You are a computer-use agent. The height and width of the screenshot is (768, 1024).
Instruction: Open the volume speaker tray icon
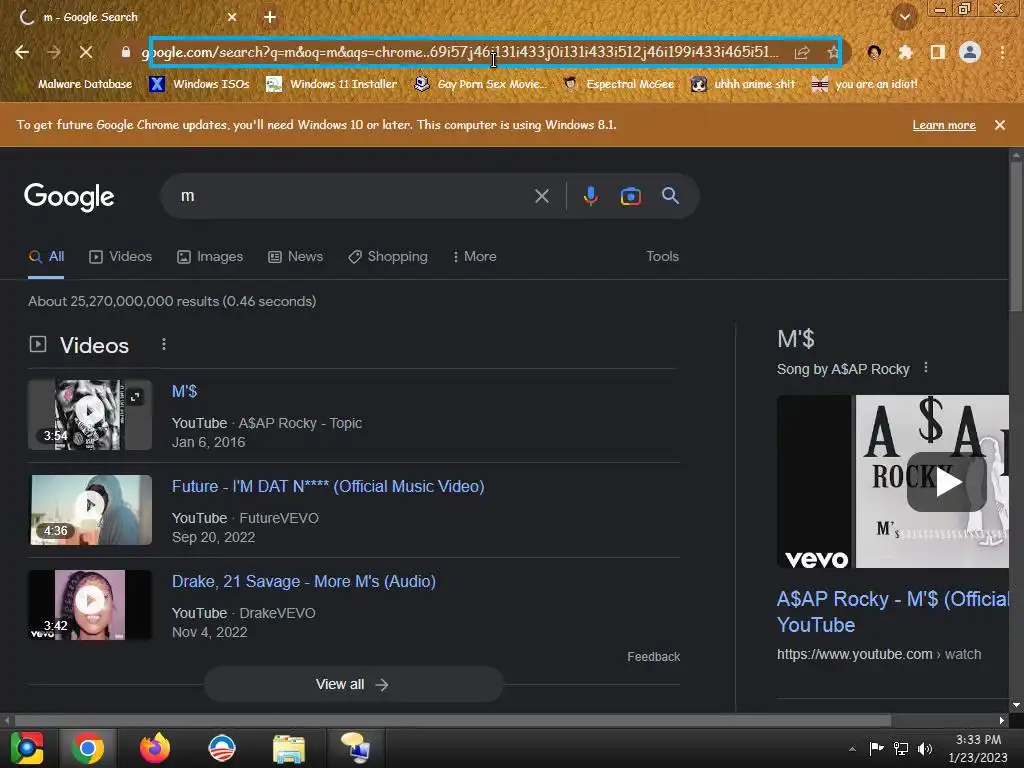925,749
